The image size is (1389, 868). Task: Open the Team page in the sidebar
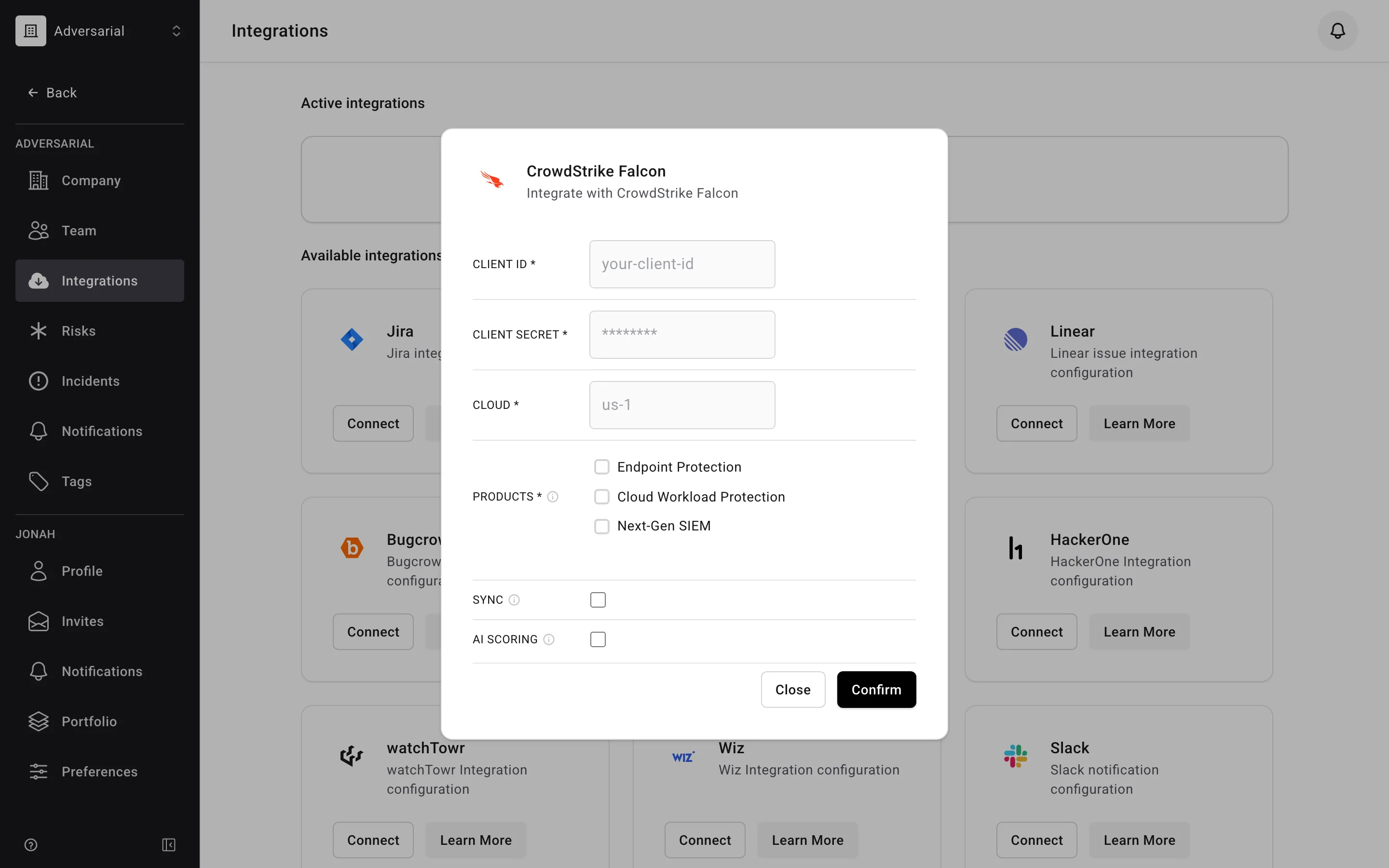click(x=100, y=231)
